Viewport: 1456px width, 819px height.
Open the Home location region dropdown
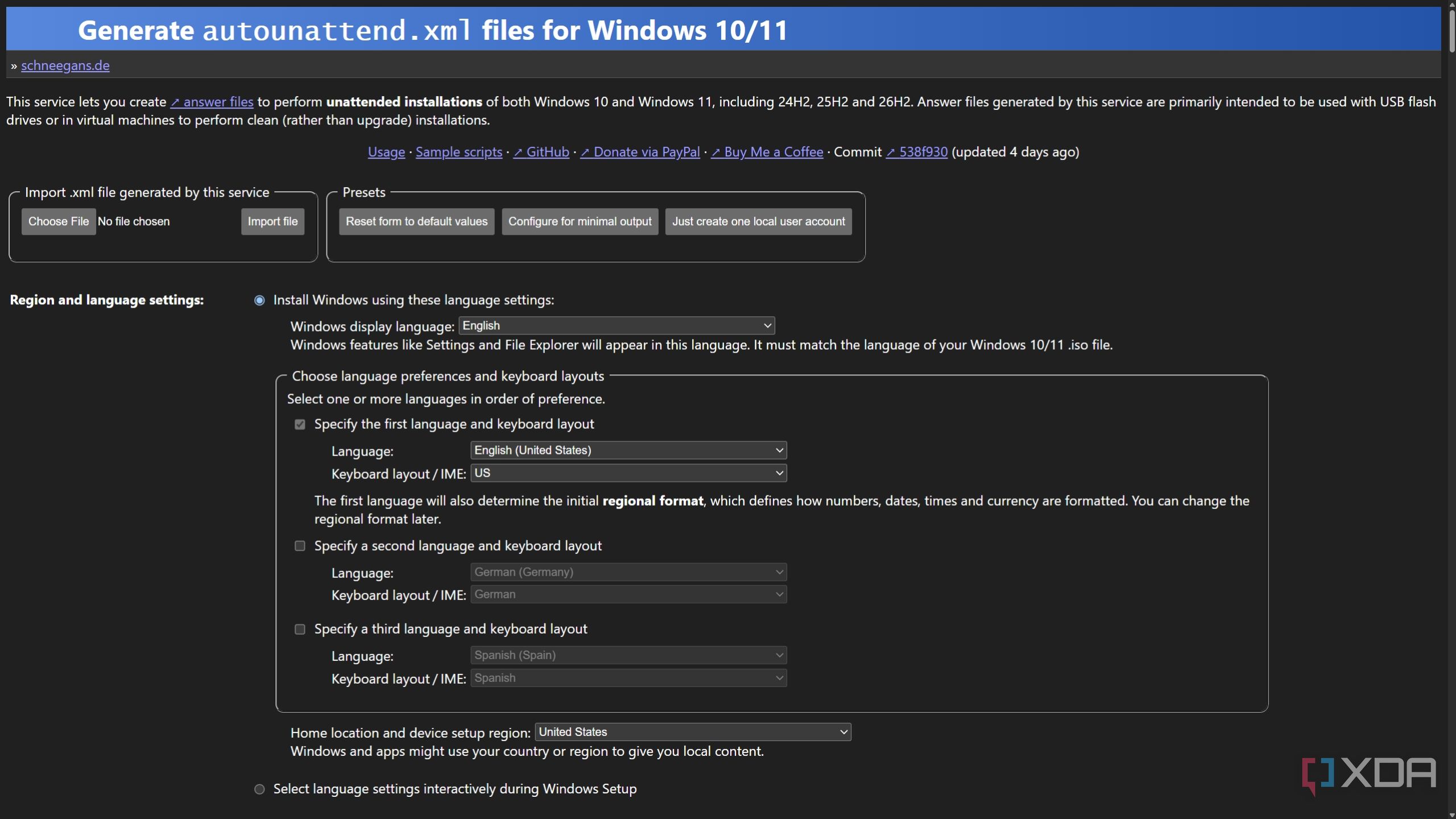point(693,732)
